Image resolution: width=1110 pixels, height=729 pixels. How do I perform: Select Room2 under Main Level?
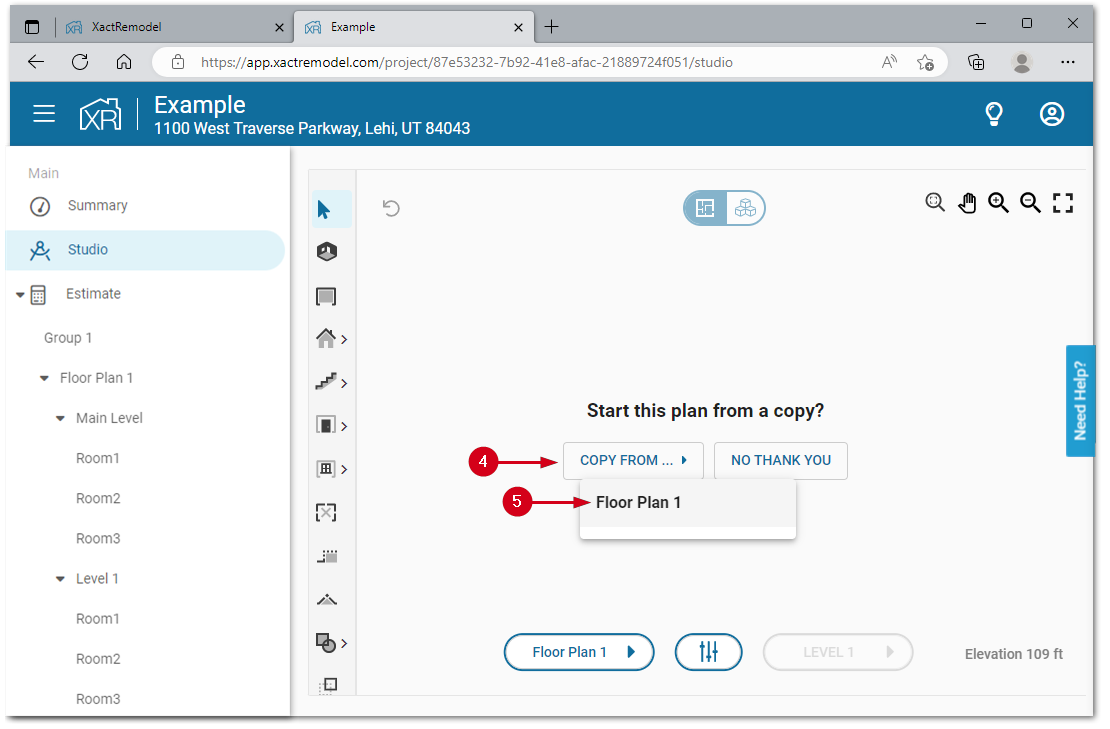[98, 499]
